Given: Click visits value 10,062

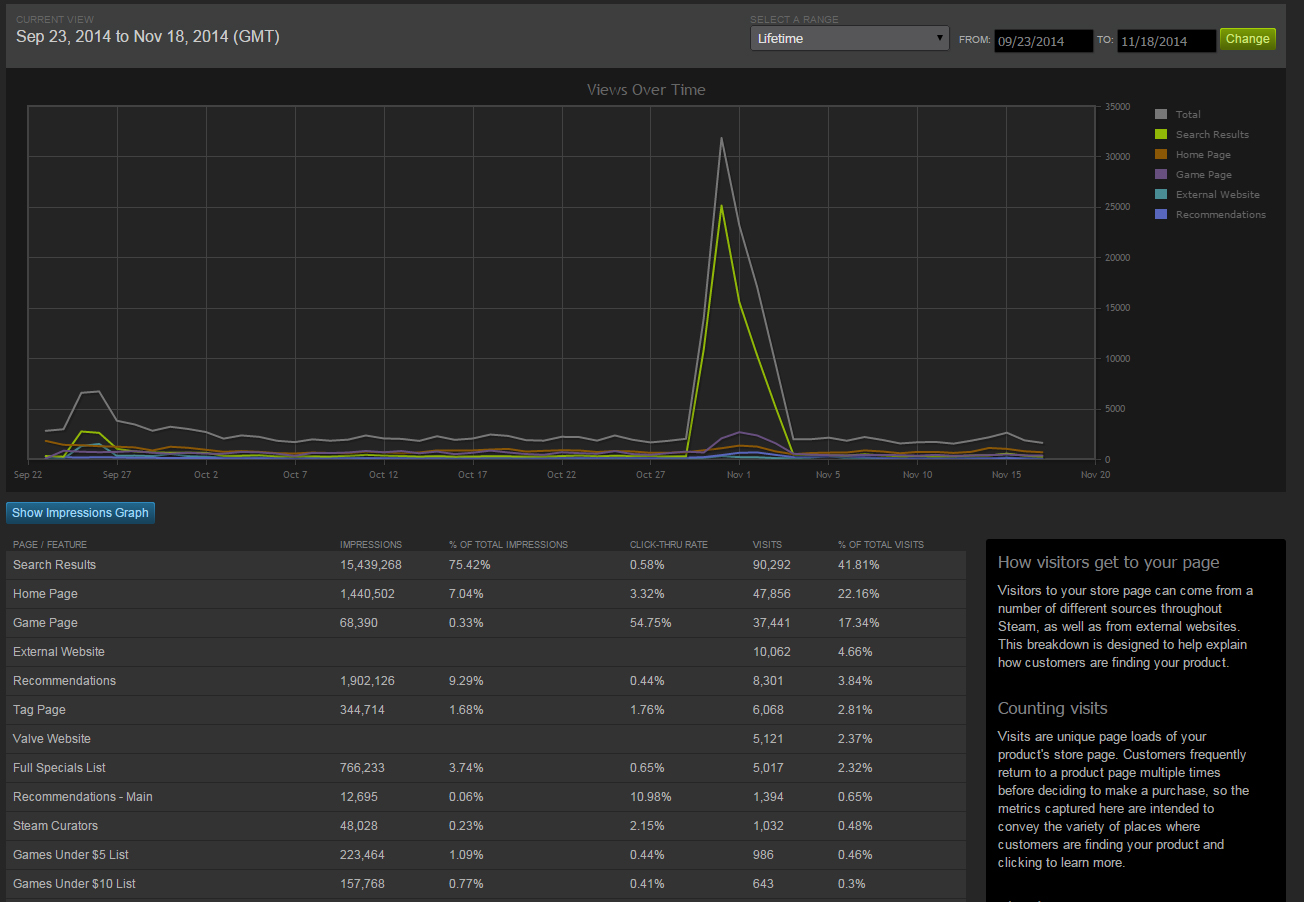Looking at the screenshot, I should coord(772,652).
